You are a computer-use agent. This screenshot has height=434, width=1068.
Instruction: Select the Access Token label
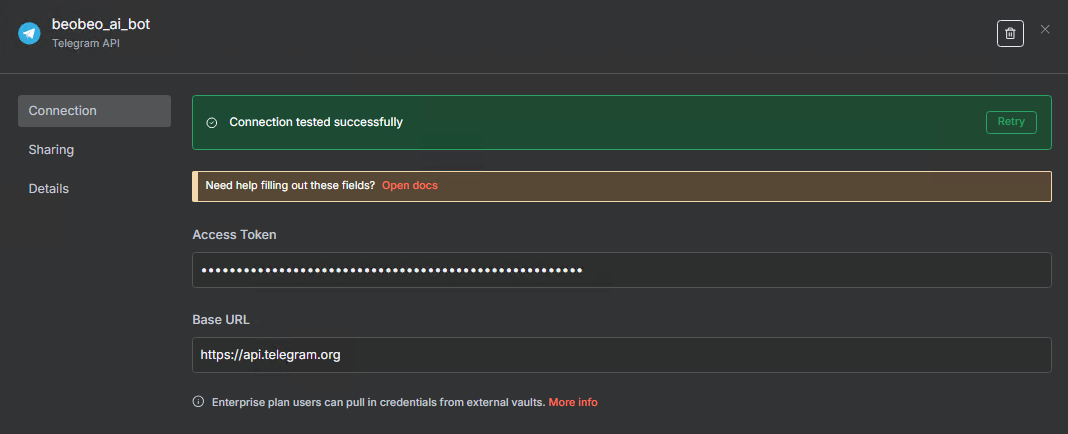click(x=234, y=234)
